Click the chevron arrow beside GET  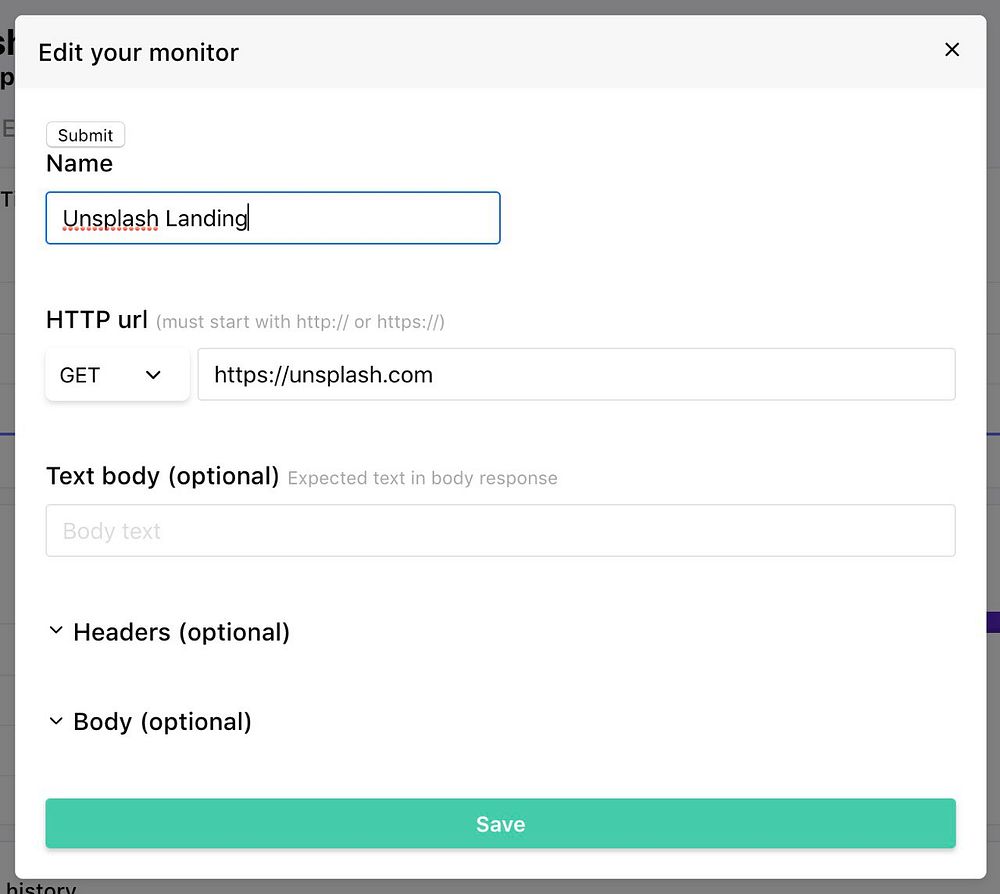click(x=153, y=375)
